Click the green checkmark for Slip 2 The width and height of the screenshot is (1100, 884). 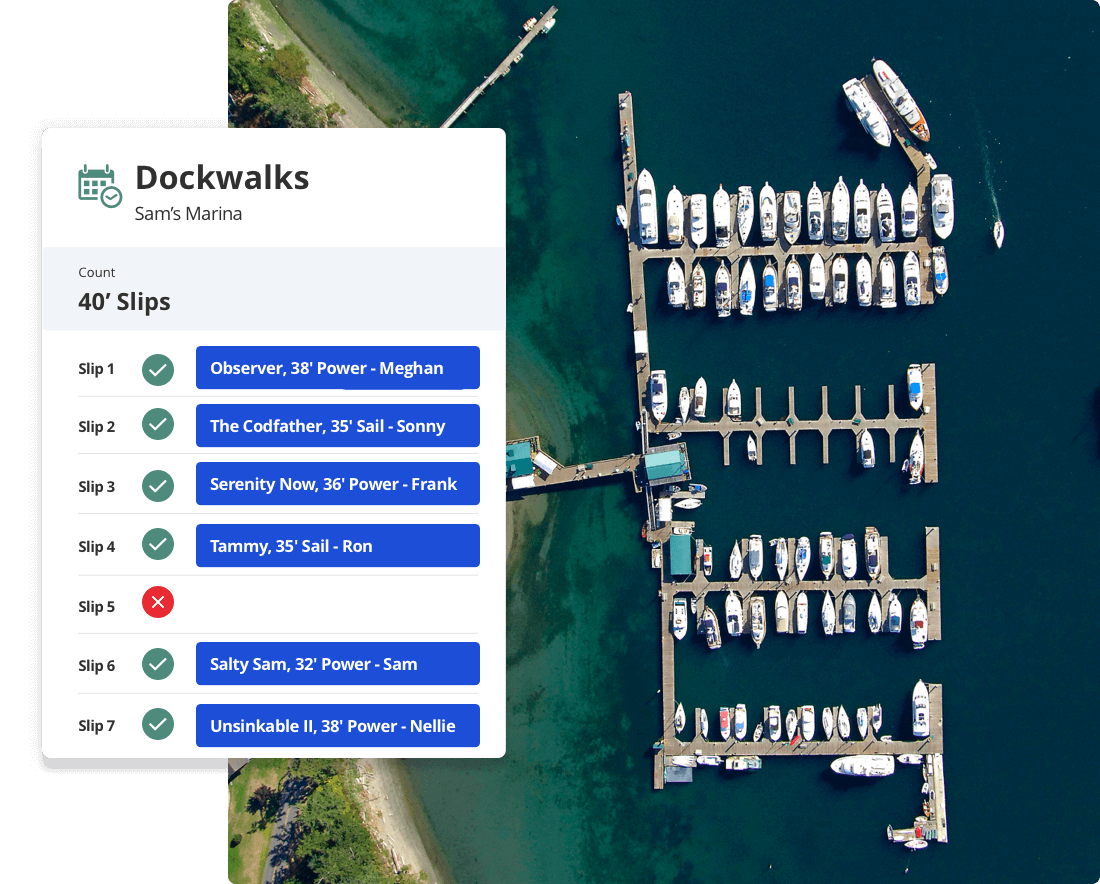[x=158, y=425]
